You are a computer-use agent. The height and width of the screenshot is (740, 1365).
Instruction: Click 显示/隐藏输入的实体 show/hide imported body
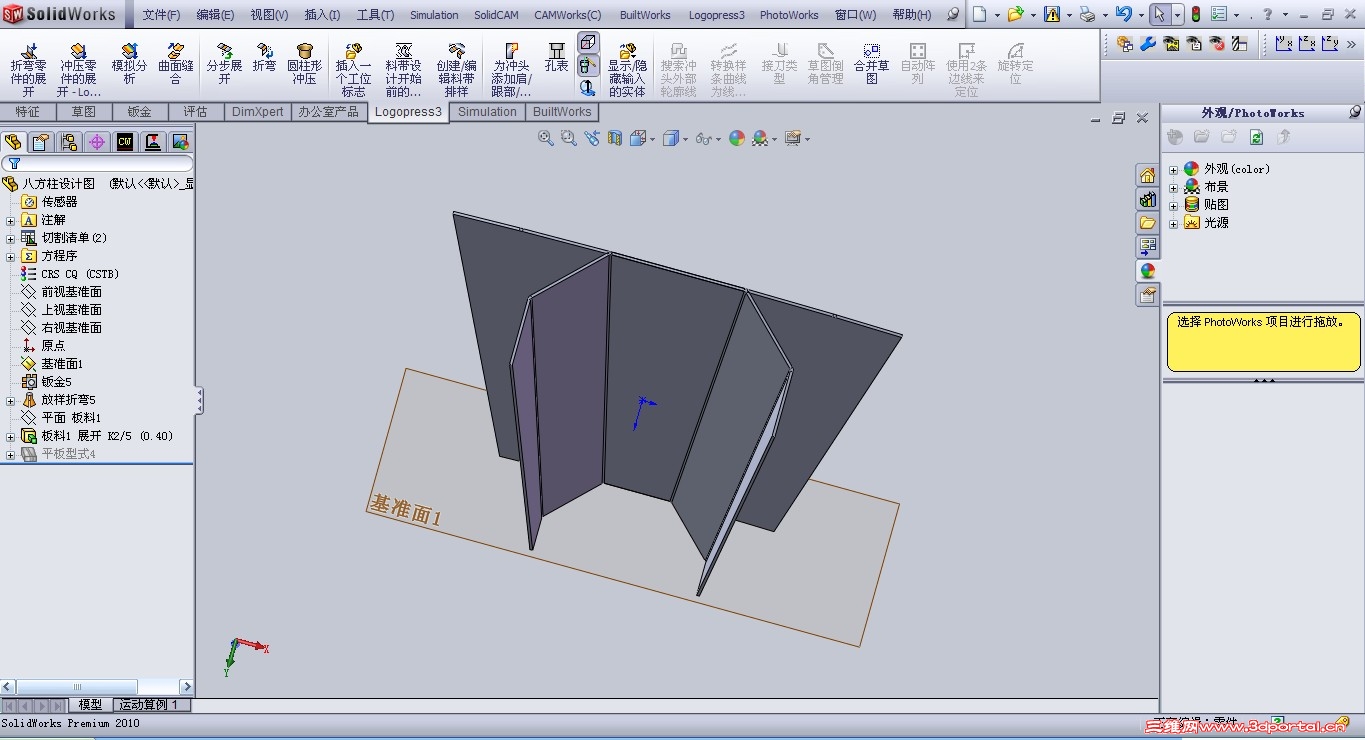627,70
